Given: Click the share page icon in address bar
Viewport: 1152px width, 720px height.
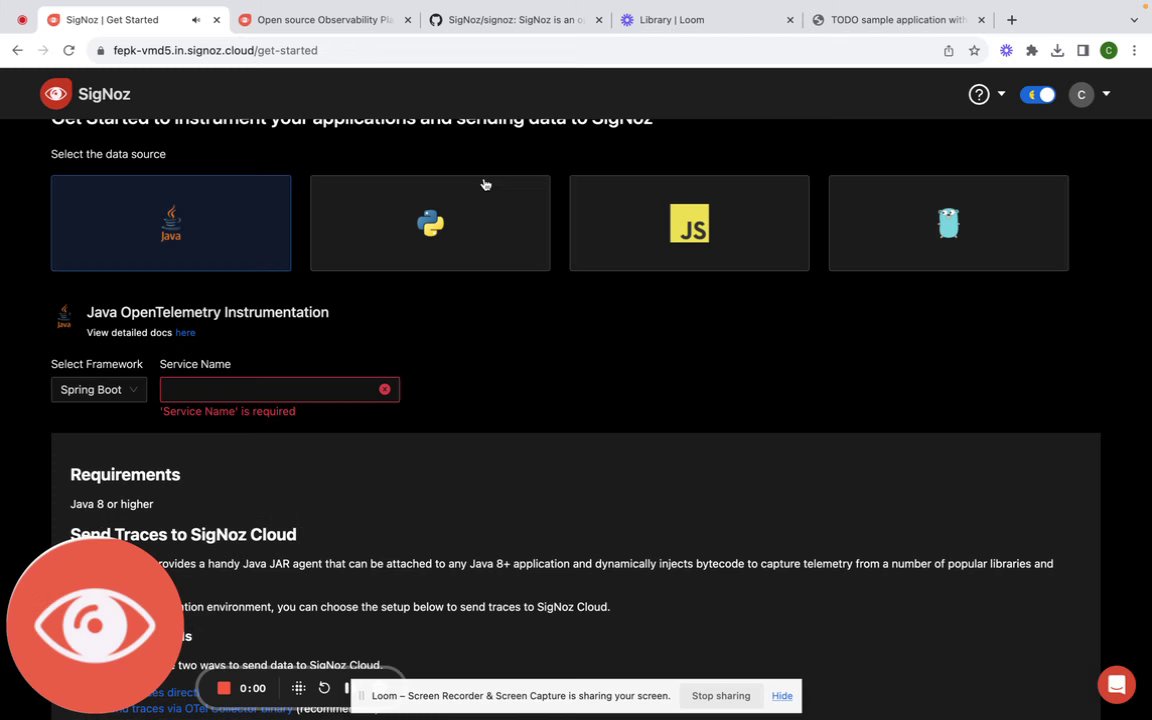Looking at the screenshot, I should [x=948, y=51].
